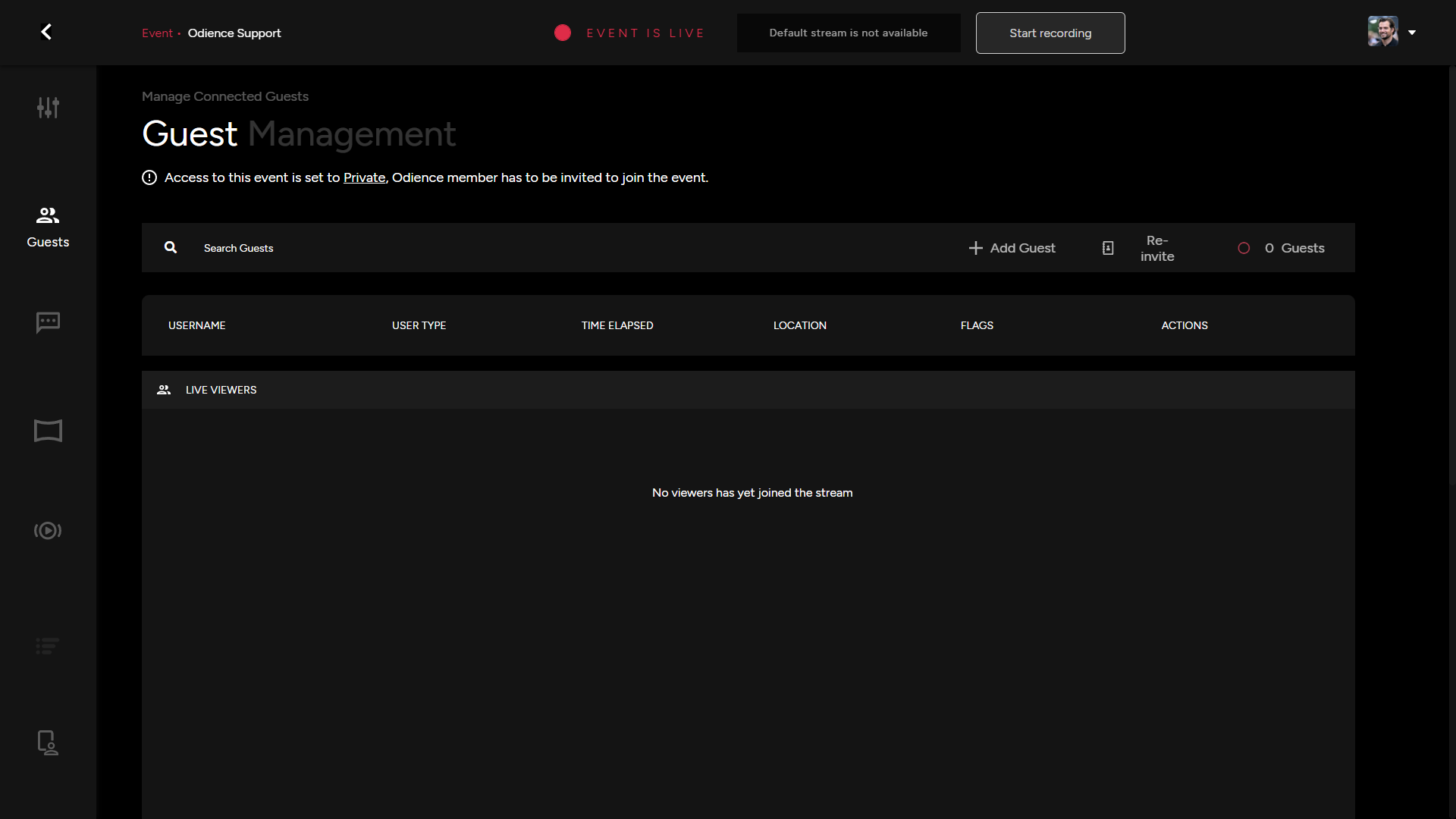The height and width of the screenshot is (819, 1456).
Task: Click the user avatar thumbnail
Action: point(1382,32)
